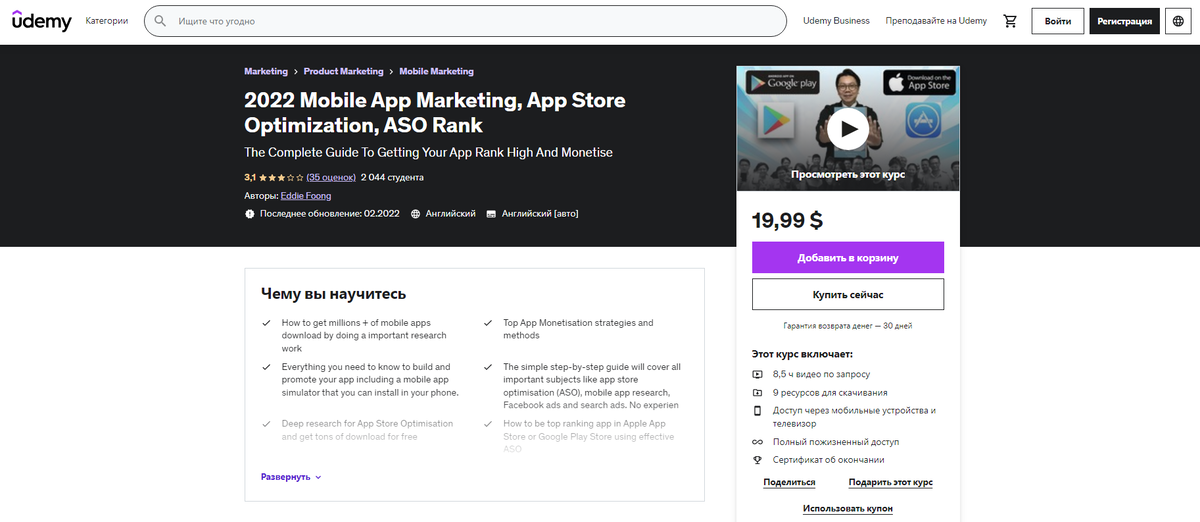The width and height of the screenshot is (1200, 522).
Task: Click the globe icon beside Английский
Action: [416, 214]
